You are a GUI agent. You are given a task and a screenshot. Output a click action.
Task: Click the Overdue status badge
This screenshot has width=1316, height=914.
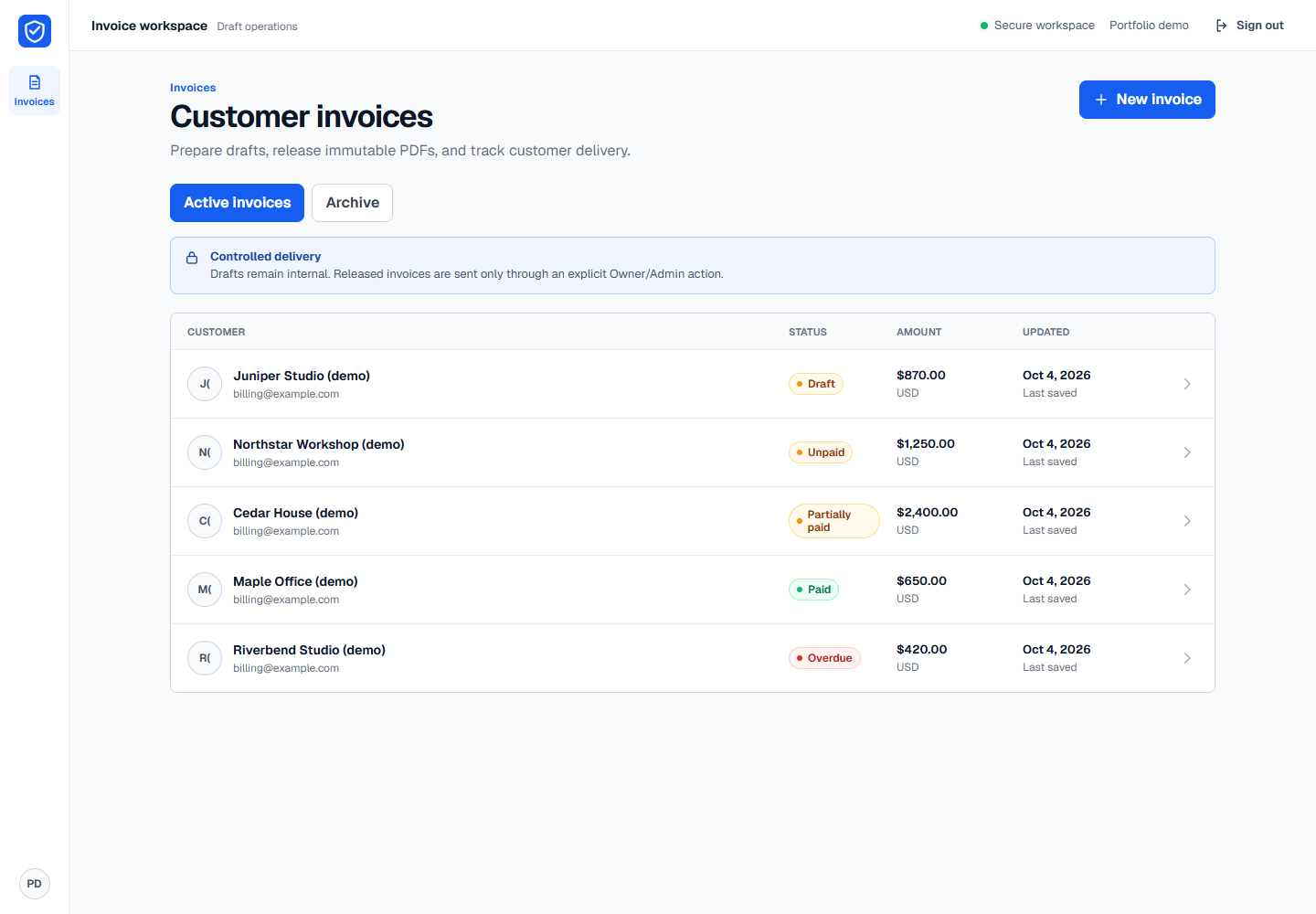pos(824,658)
